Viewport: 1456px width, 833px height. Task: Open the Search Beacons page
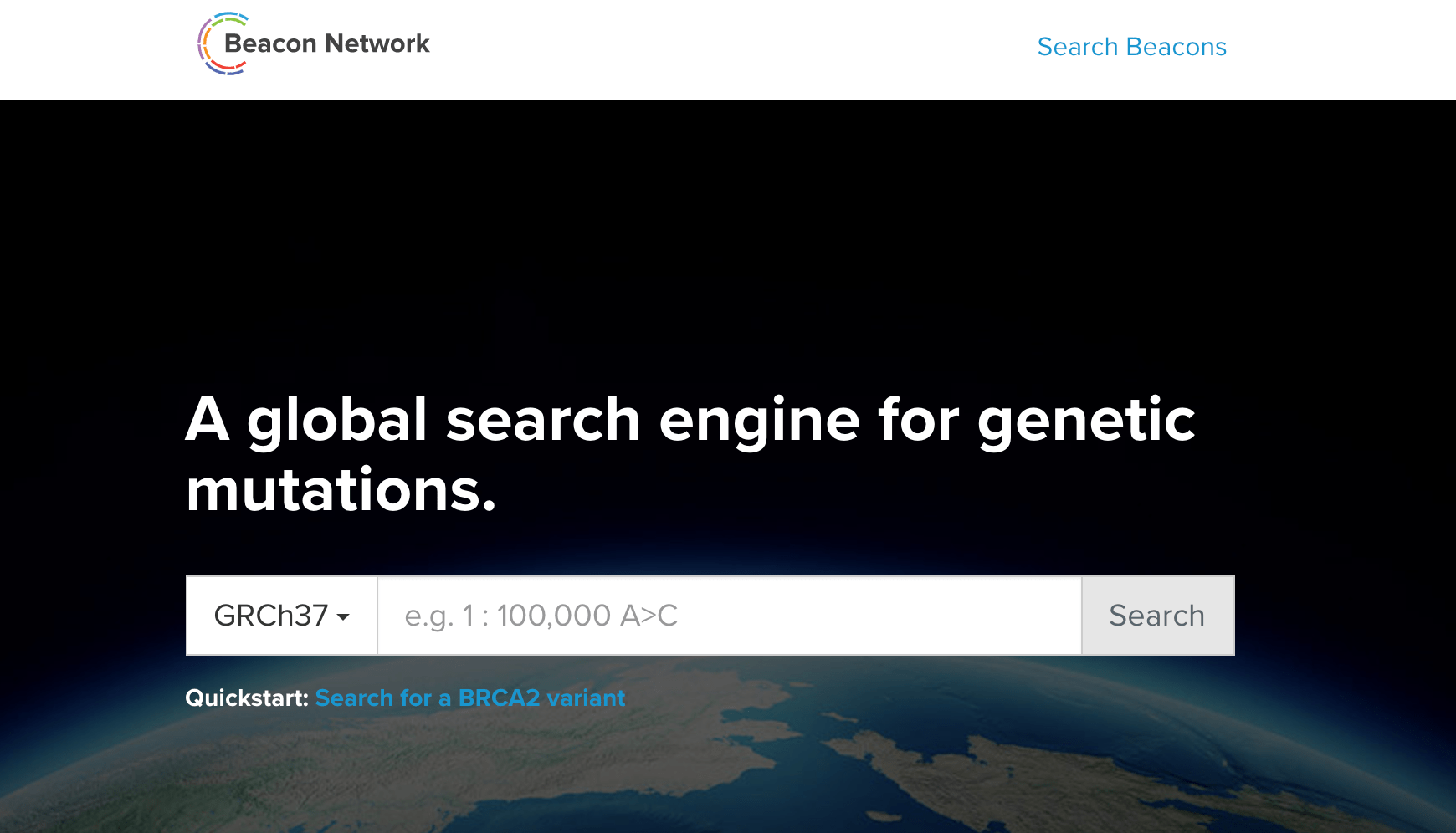click(x=1131, y=47)
